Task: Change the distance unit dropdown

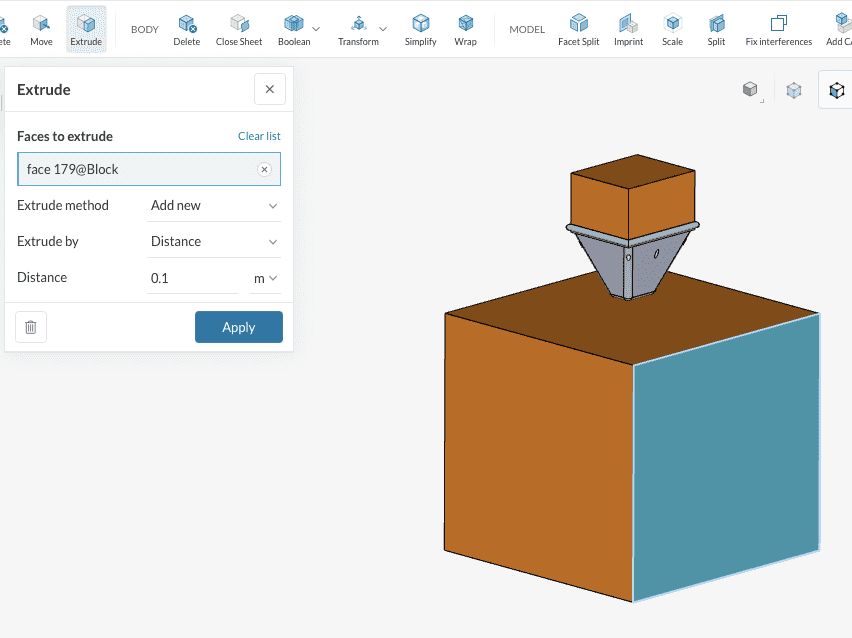Action: pyautogui.click(x=265, y=278)
